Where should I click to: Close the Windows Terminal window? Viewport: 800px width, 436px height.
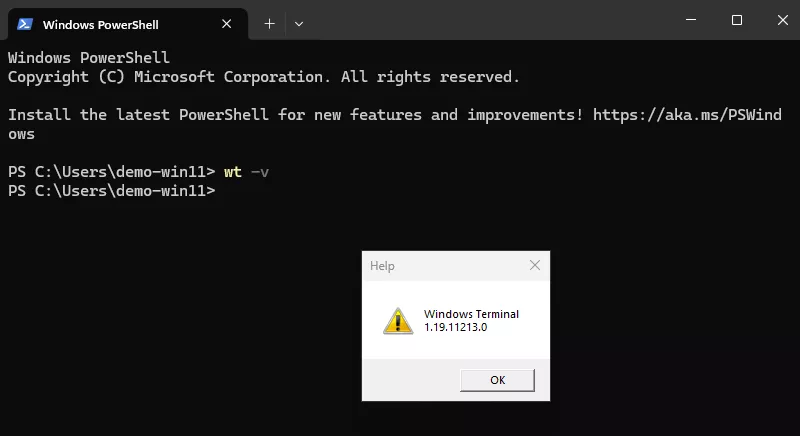(x=783, y=20)
